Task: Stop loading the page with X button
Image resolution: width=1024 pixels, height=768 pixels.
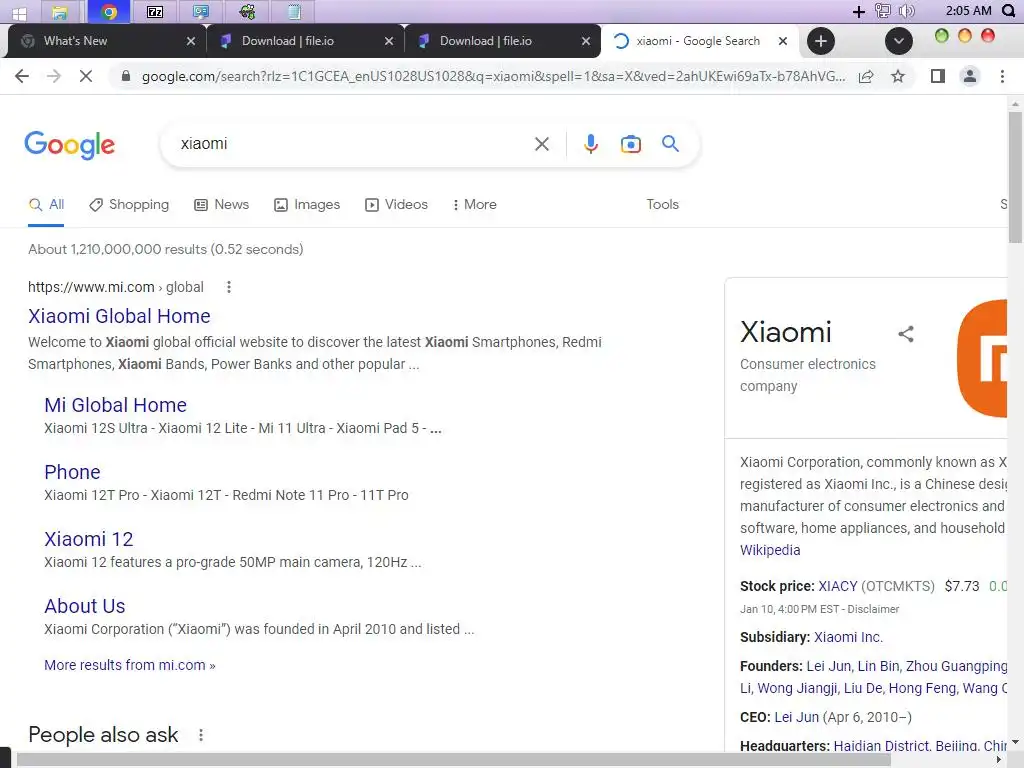Action: pyautogui.click(x=86, y=76)
